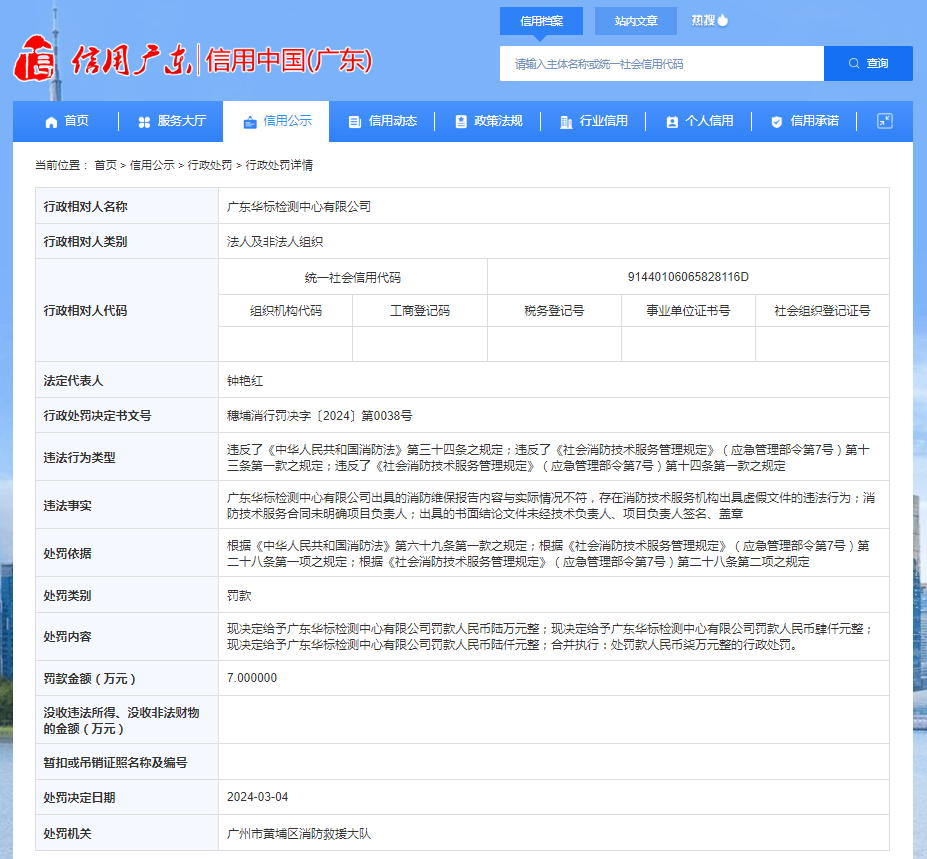Open the 信用公示 navigation menu
927x859 pixels.
pos(277,121)
